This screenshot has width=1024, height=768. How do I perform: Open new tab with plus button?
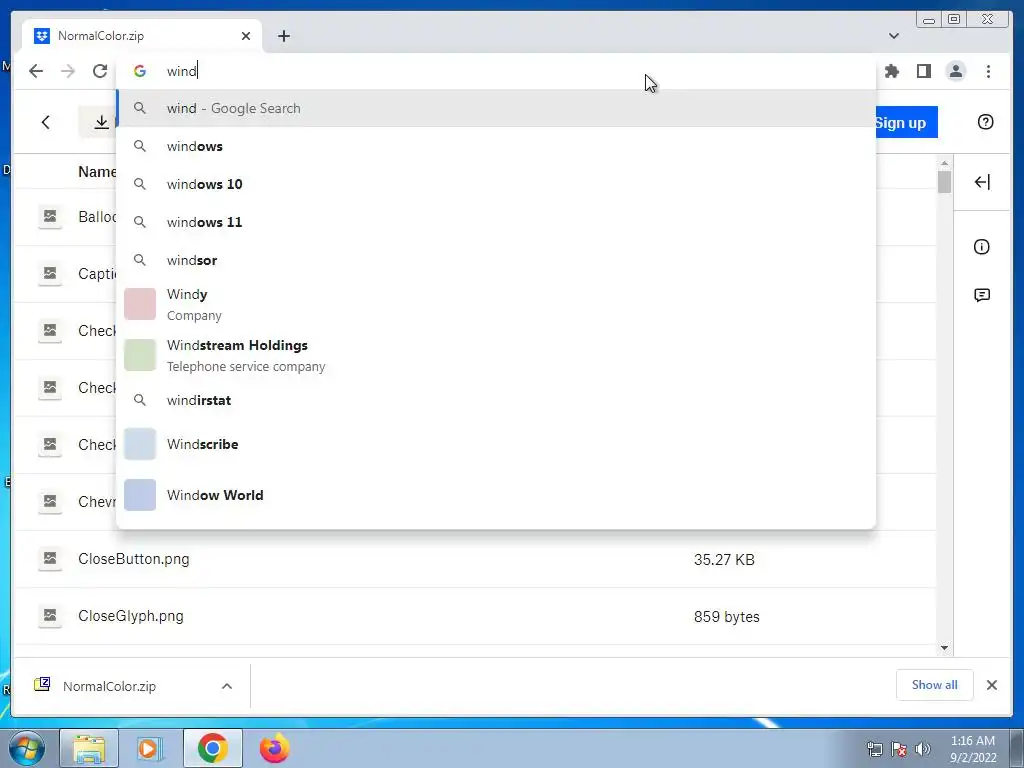[x=283, y=36]
